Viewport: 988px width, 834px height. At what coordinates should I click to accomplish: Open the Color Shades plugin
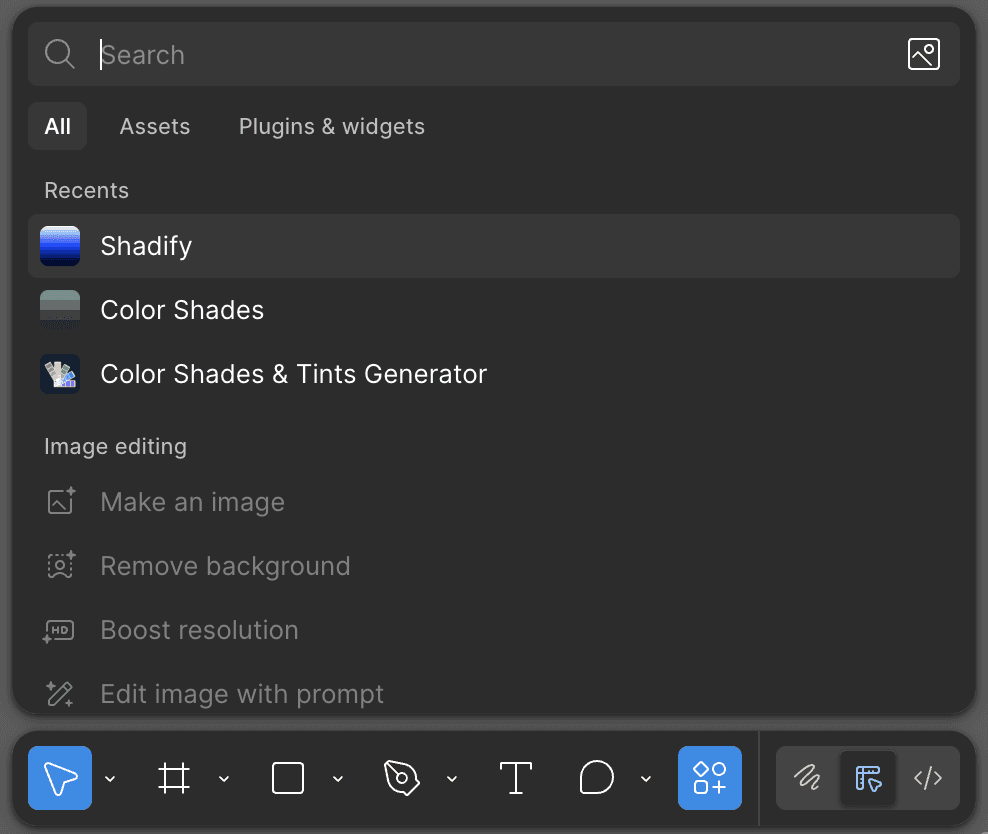tap(494, 311)
